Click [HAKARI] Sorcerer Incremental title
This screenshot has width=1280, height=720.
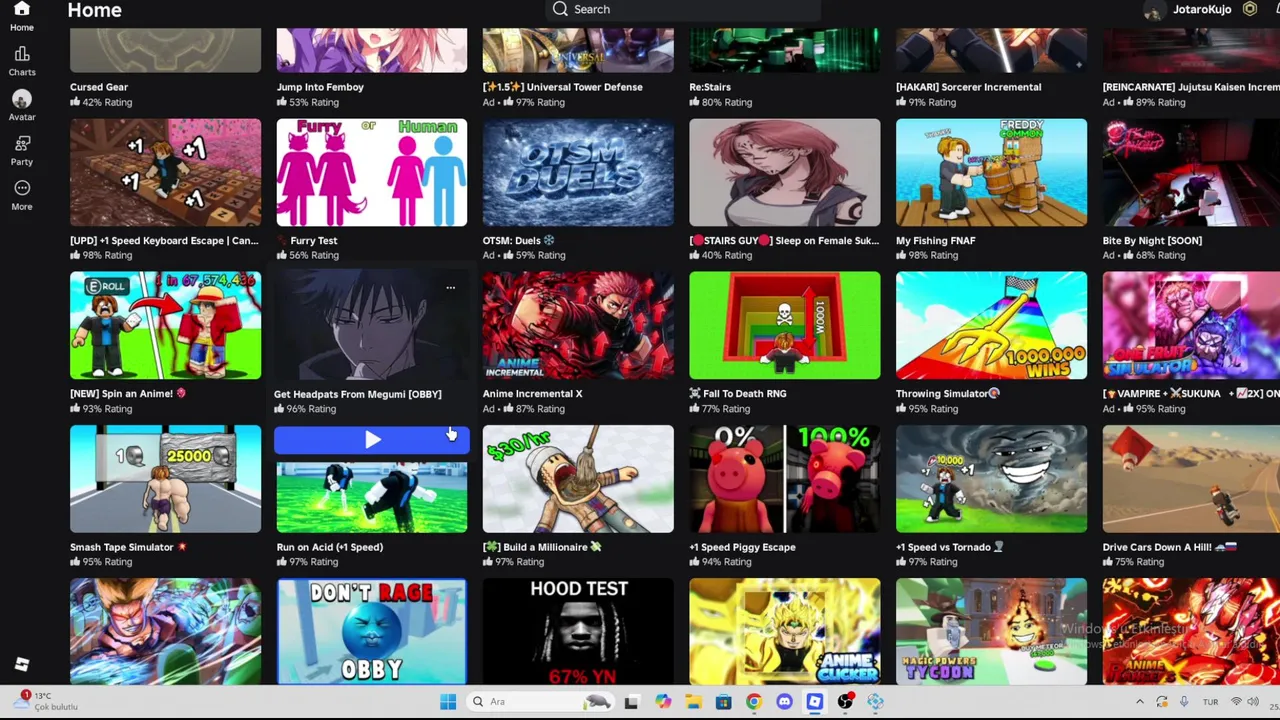(x=969, y=87)
